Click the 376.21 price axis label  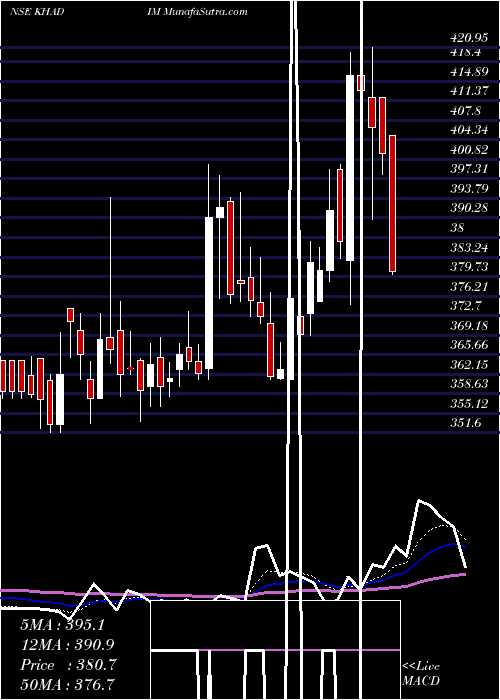(468, 286)
